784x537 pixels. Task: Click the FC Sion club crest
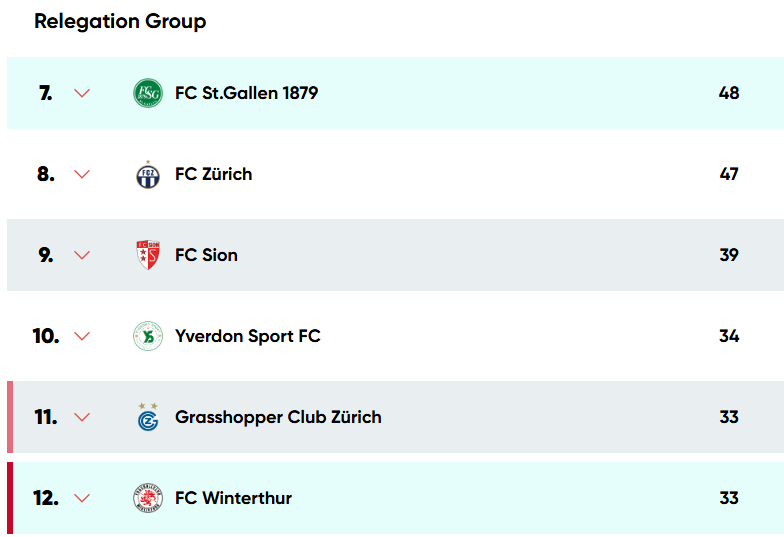coord(147,255)
